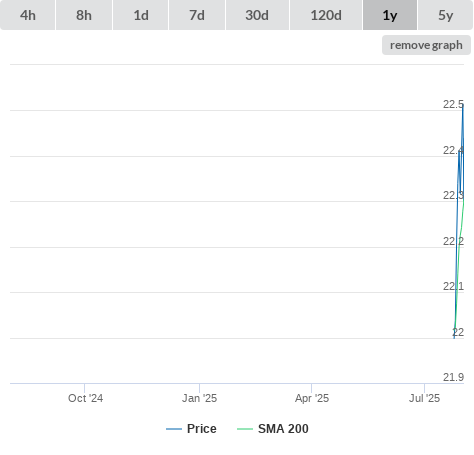Click the green SMA 200 line marker

245,429
